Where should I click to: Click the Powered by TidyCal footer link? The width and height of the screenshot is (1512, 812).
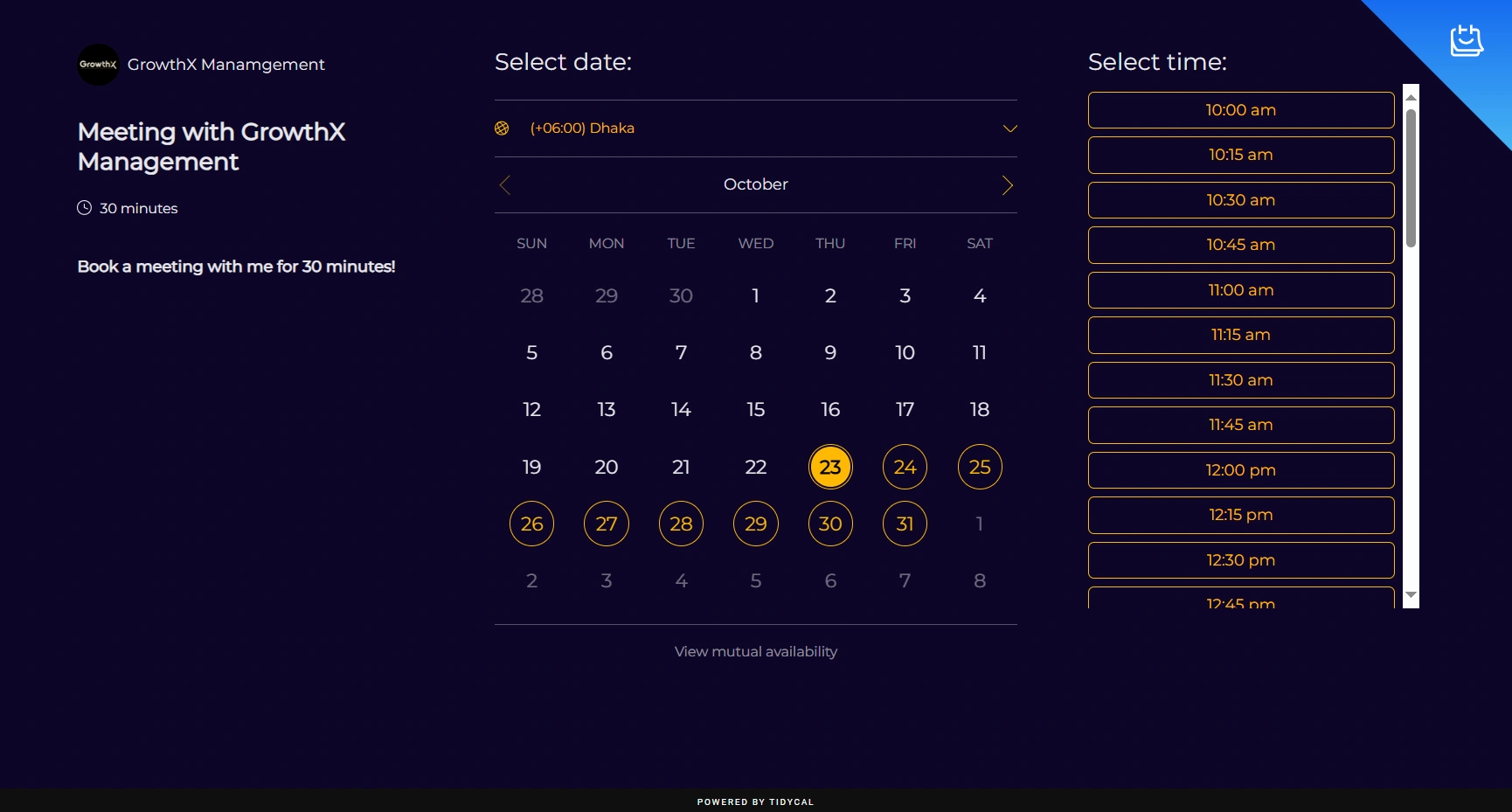pyautogui.click(x=755, y=802)
